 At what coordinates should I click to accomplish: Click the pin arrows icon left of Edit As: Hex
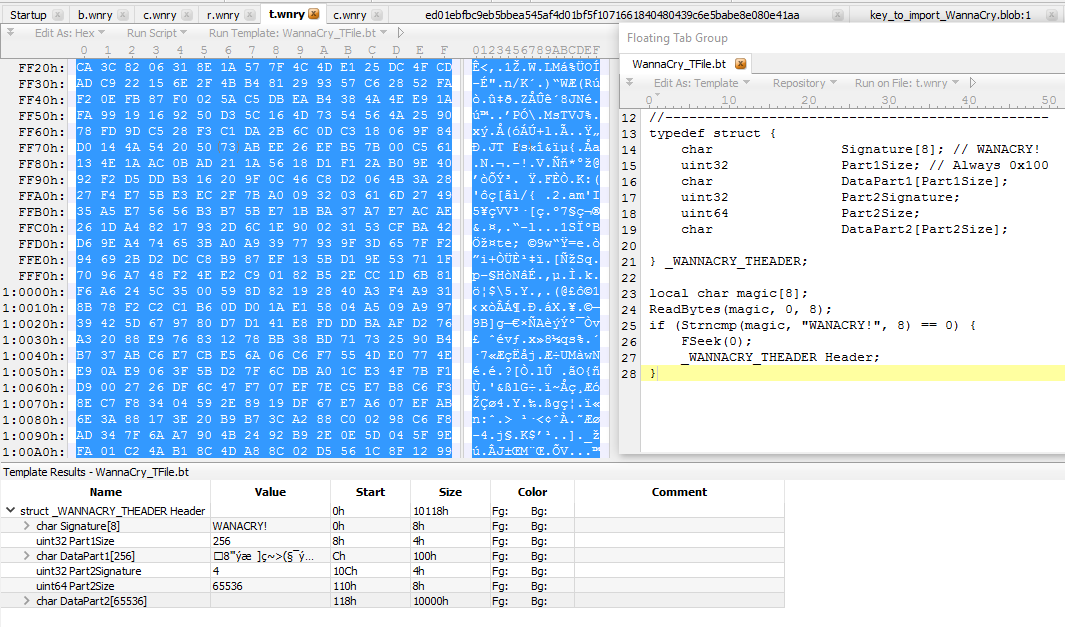tap(10, 32)
